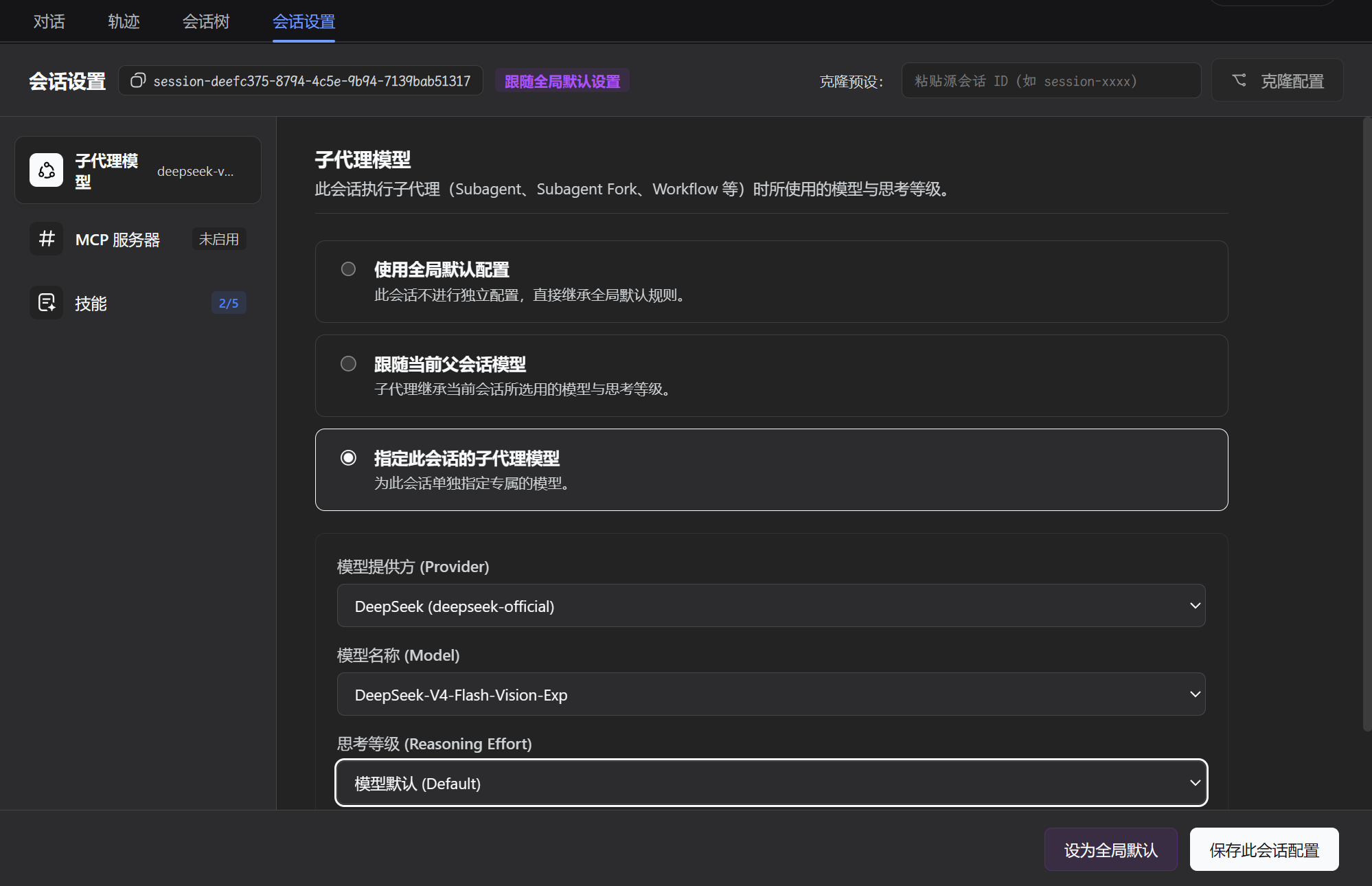The image size is (1372, 886).
Task: Click the subagent model sidebar icon
Action: point(46,170)
